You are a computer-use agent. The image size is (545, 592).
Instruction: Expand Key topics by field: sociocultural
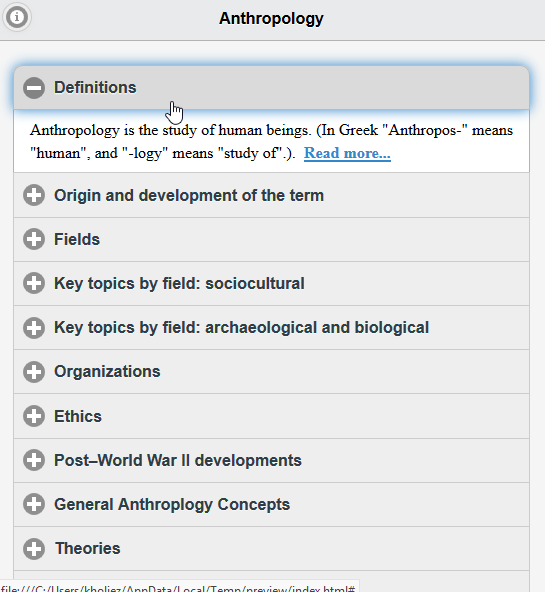271,284
